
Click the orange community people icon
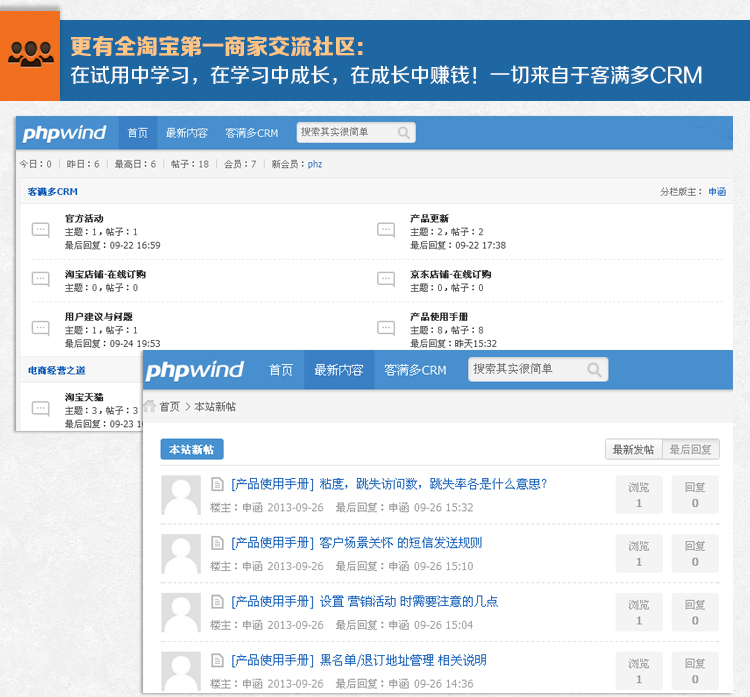pyautogui.click(x=30, y=55)
